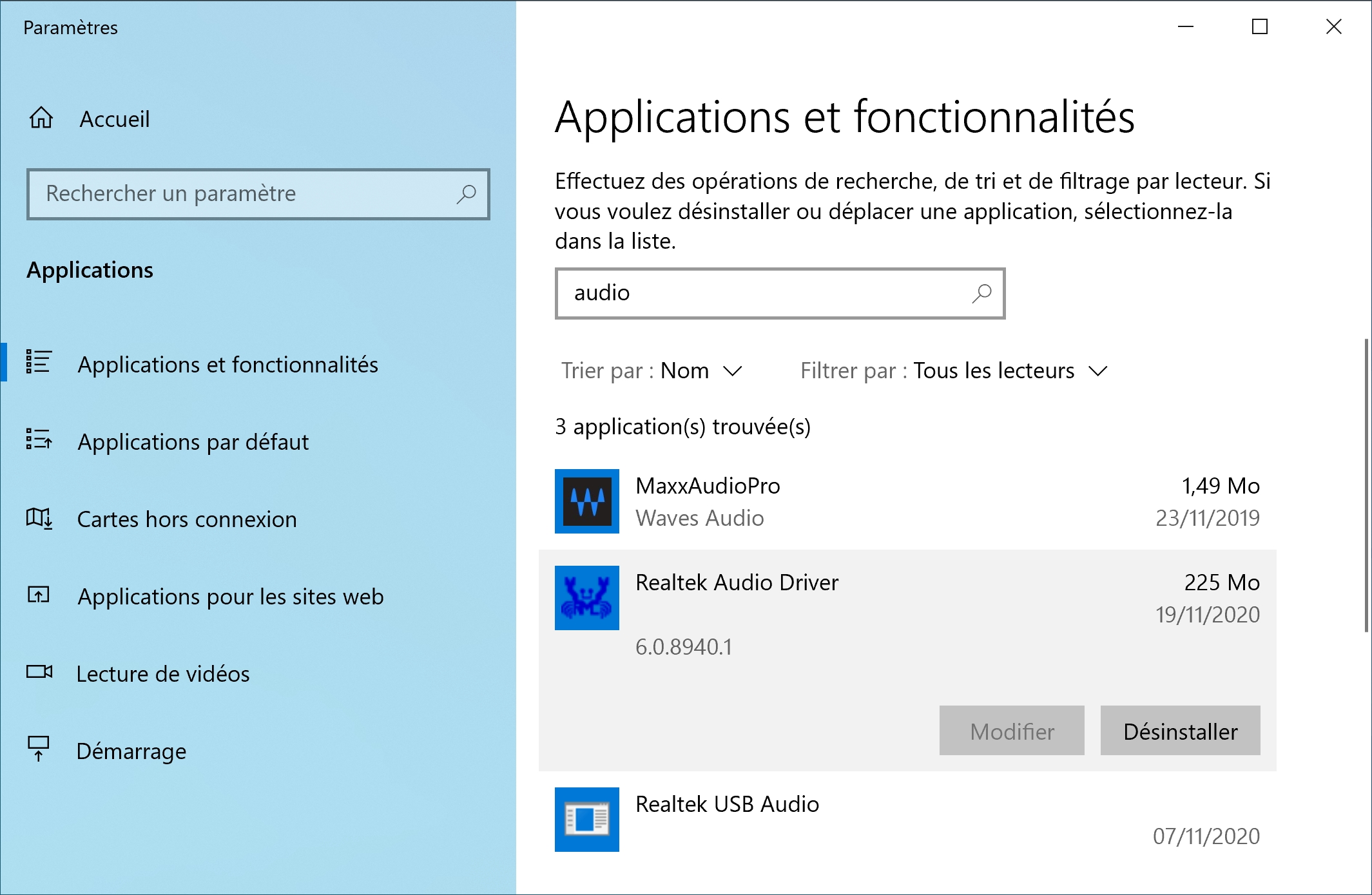Click the date 07/11/2020
Screen dimensions: 1372x895
[1206, 836]
